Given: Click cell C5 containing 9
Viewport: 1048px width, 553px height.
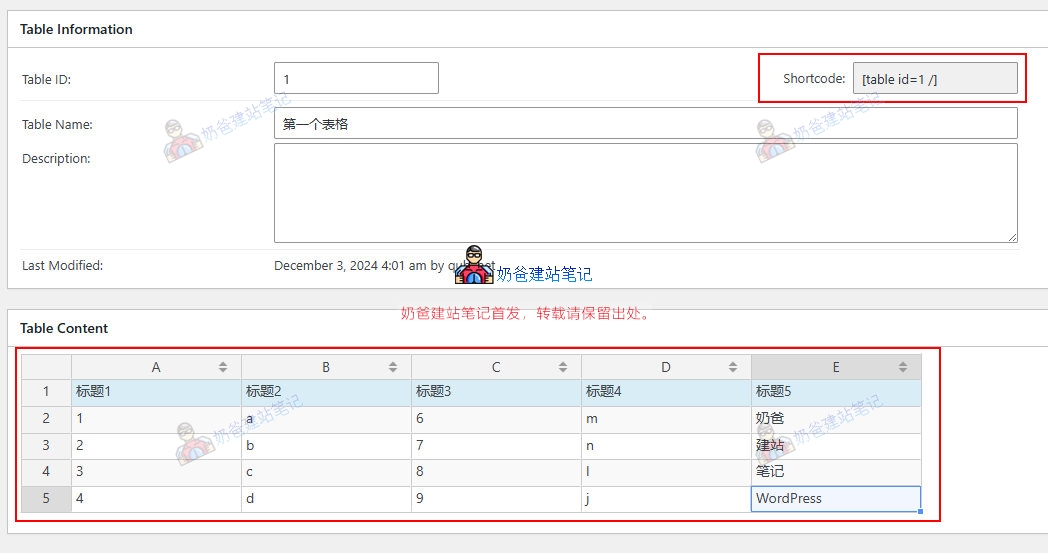Looking at the screenshot, I should point(496,499).
